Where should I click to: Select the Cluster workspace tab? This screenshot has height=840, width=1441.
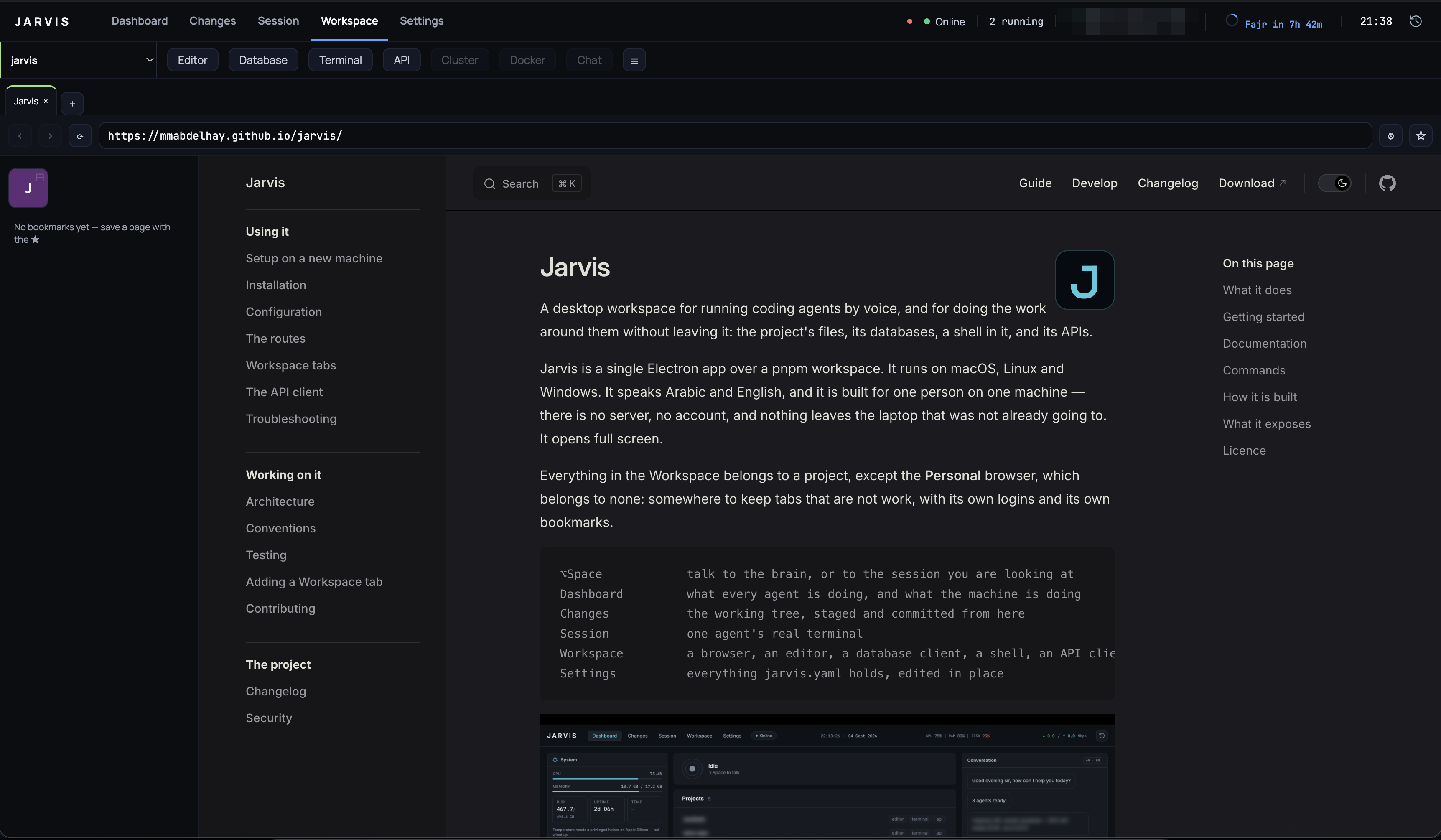coord(459,60)
